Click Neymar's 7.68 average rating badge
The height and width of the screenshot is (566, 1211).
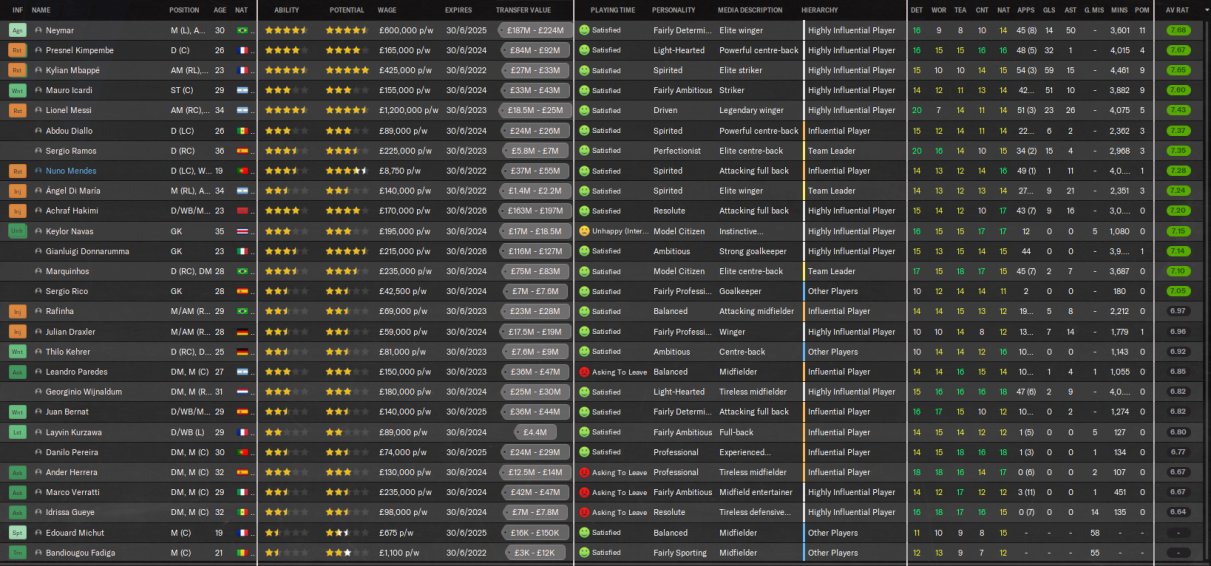tap(1178, 31)
